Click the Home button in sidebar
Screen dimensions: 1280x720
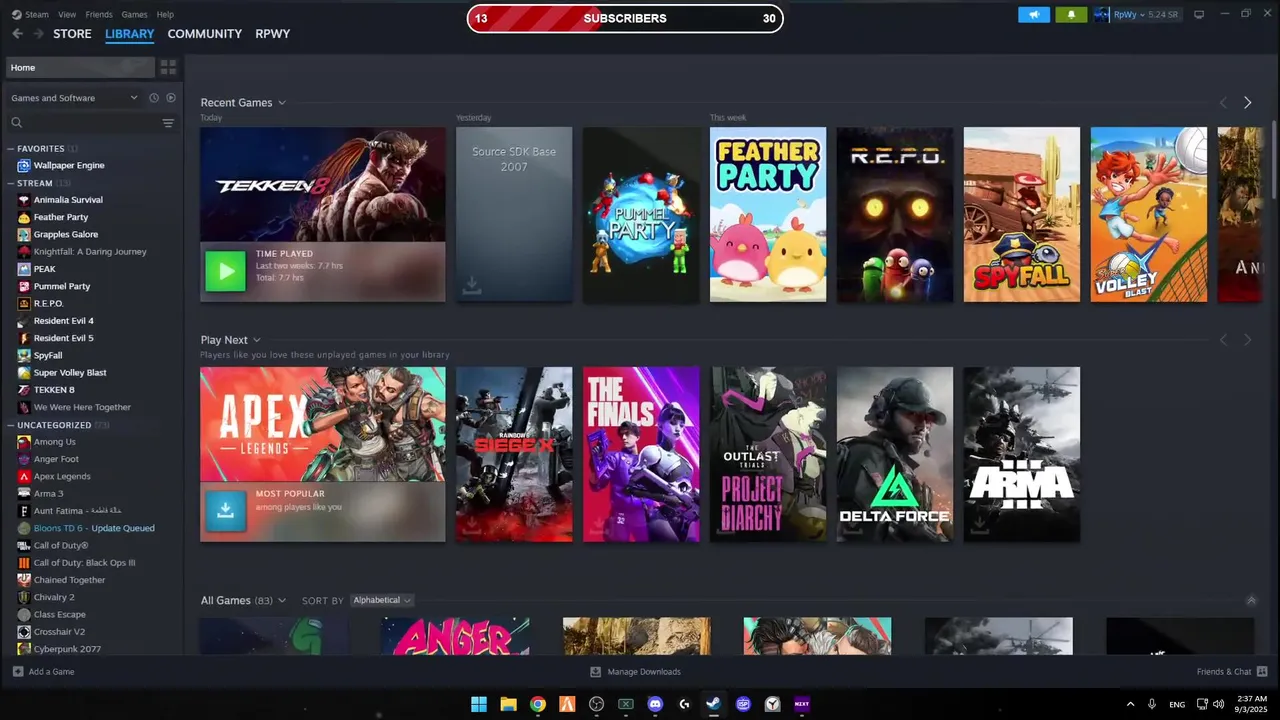(80, 67)
